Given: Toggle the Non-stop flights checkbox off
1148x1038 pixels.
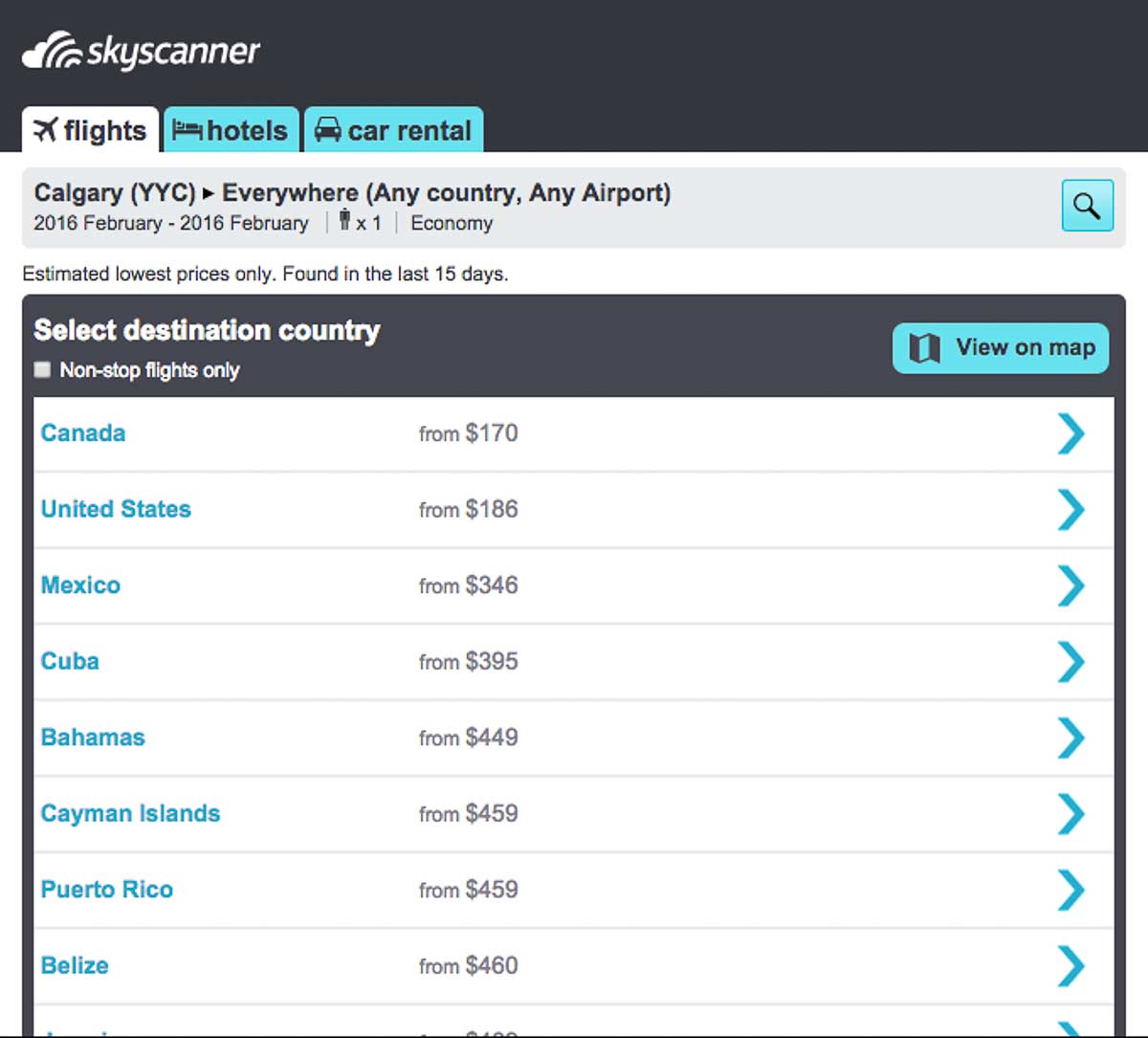Looking at the screenshot, I should click(x=42, y=368).
